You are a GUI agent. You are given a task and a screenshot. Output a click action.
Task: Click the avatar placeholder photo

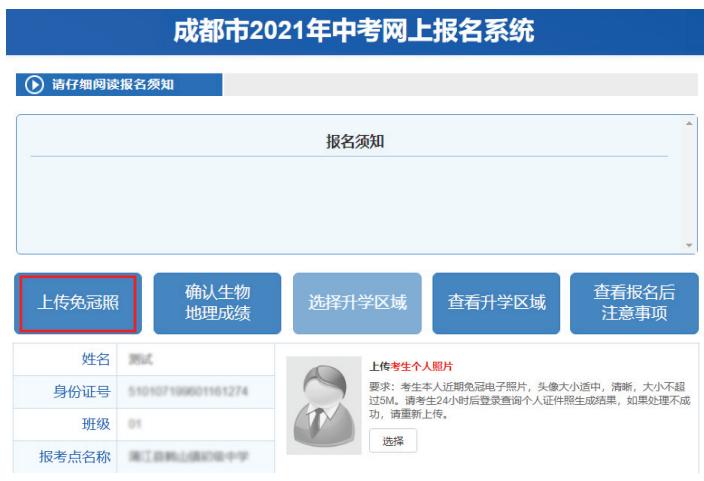point(324,406)
